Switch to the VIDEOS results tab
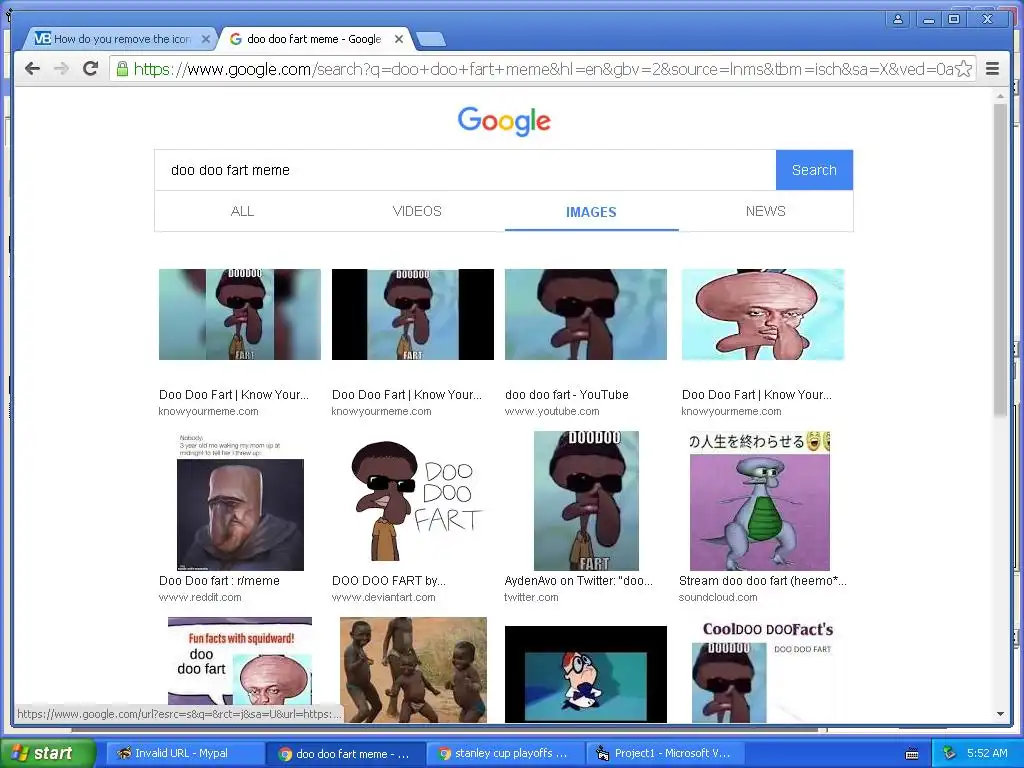The height and width of the screenshot is (768, 1024). click(x=417, y=211)
